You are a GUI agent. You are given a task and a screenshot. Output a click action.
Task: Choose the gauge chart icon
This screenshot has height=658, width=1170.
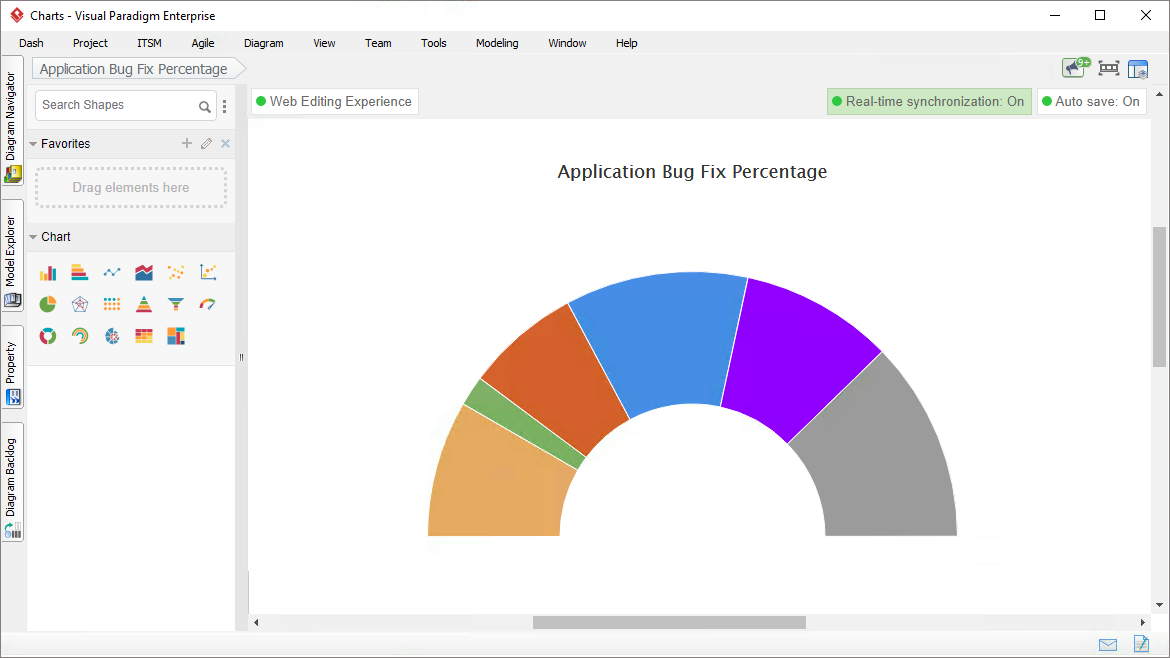[208, 304]
